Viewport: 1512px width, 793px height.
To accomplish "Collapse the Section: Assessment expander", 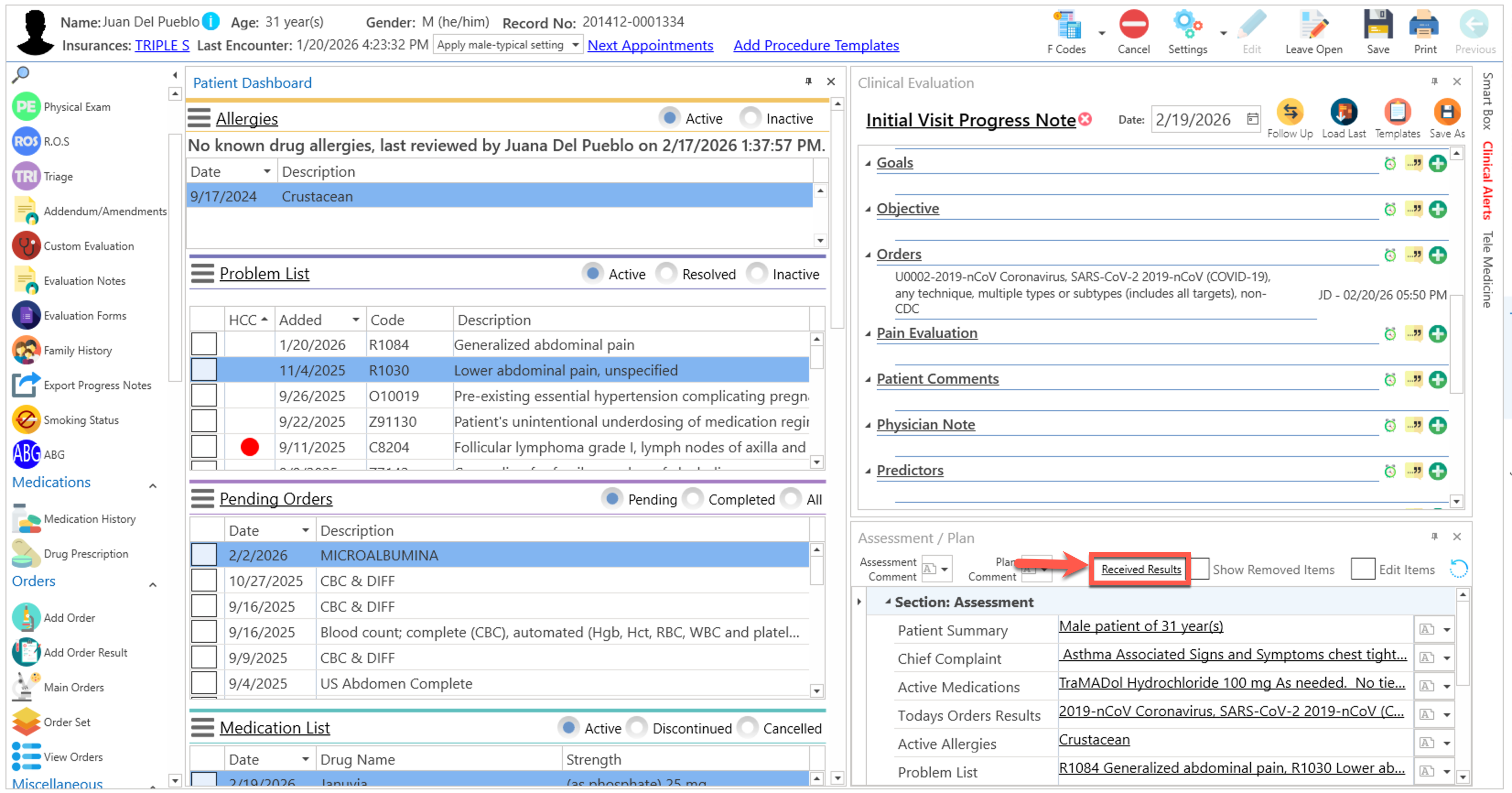I will point(887,602).
